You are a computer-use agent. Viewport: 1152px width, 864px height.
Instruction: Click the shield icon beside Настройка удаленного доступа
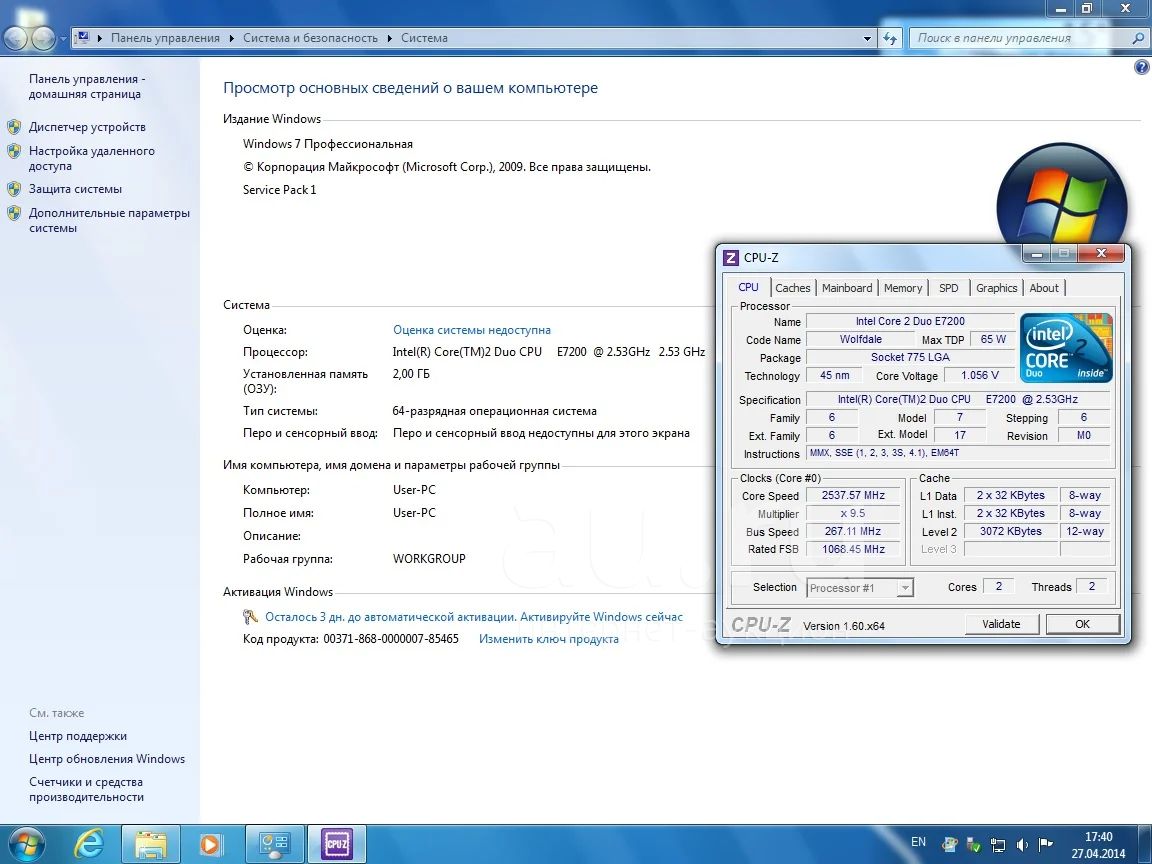point(14,151)
